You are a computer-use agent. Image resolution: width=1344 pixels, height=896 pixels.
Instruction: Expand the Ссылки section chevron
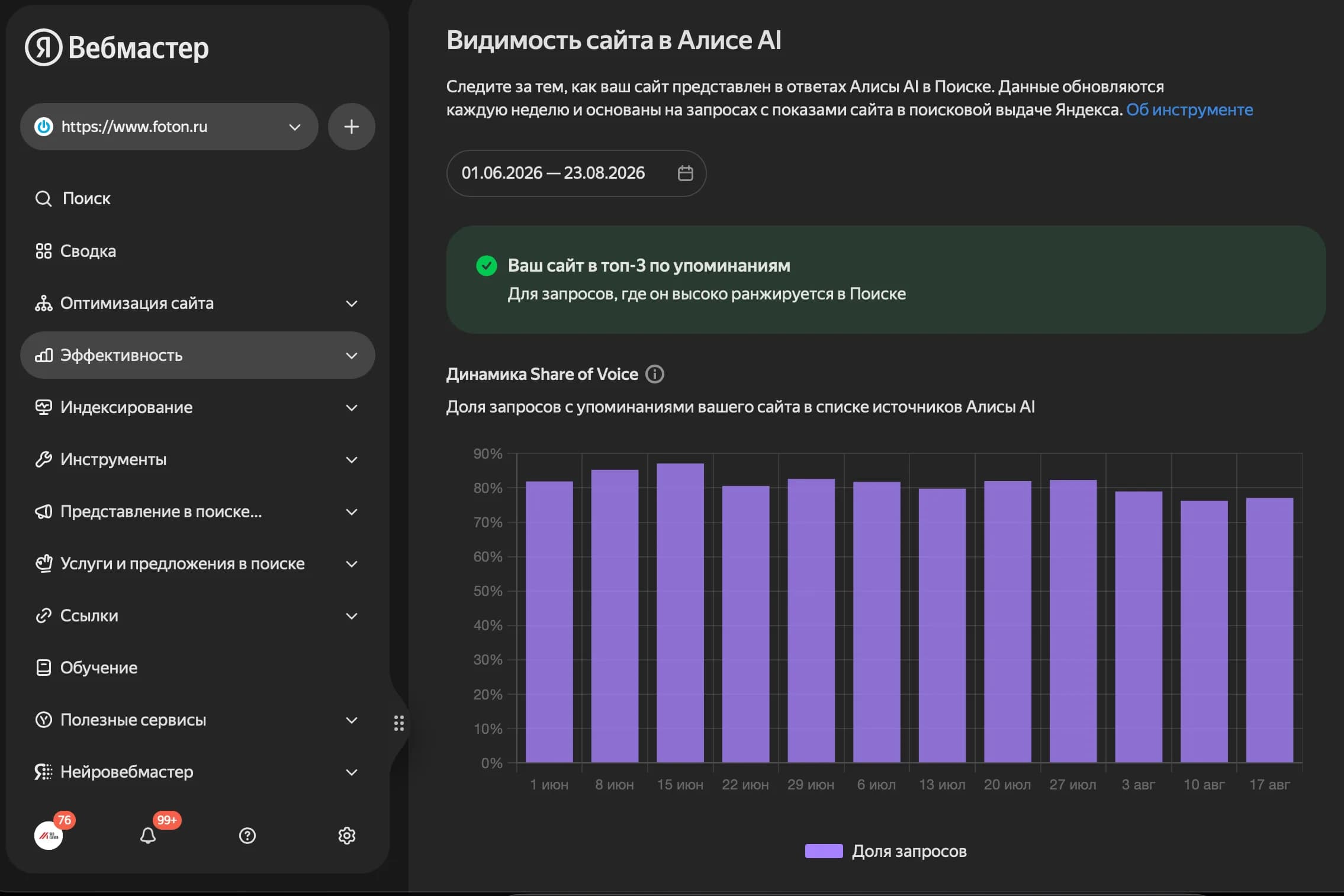pos(352,616)
